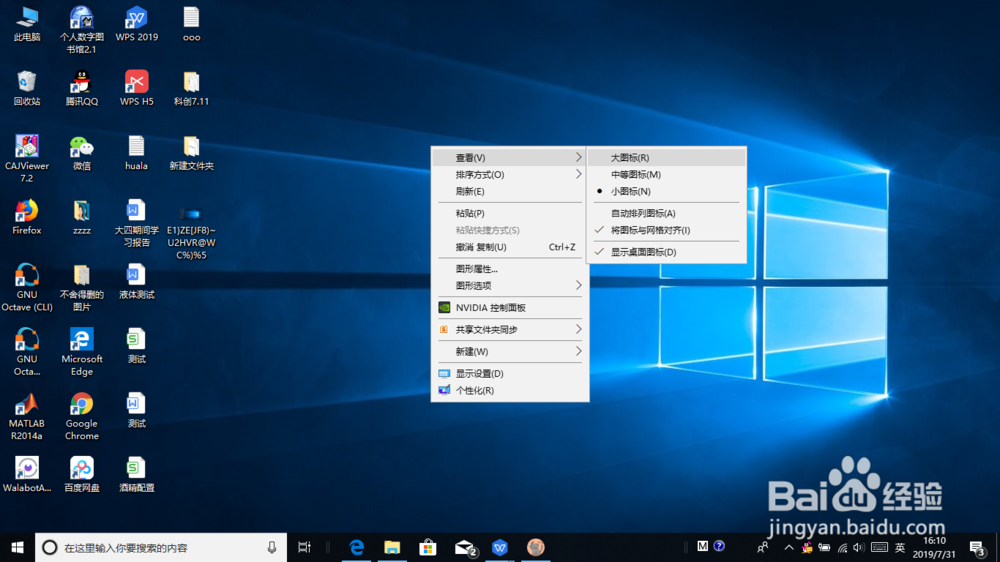
Task: Open 个性化(R) personalization
Action: coord(510,390)
